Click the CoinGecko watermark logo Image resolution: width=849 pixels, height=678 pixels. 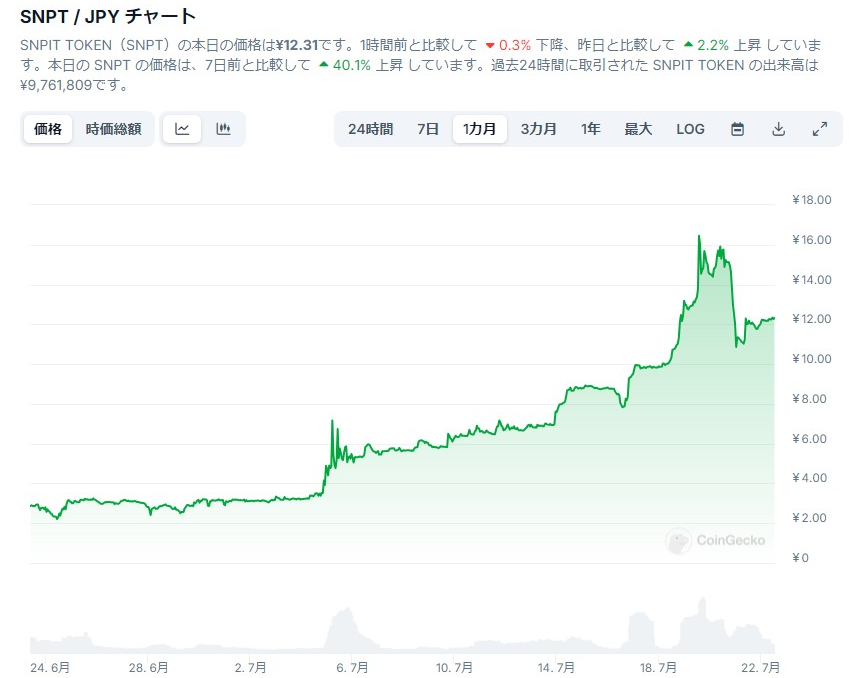(x=716, y=540)
